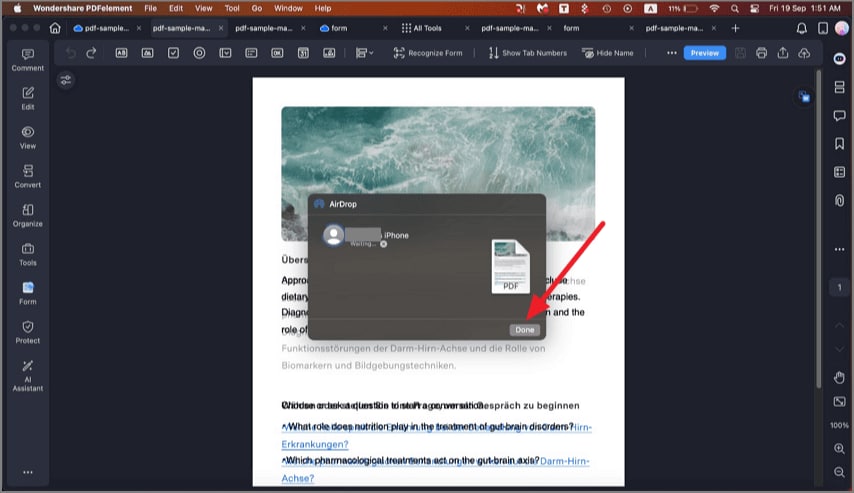Open the attachments paperclip panel

[x=839, y=200]
